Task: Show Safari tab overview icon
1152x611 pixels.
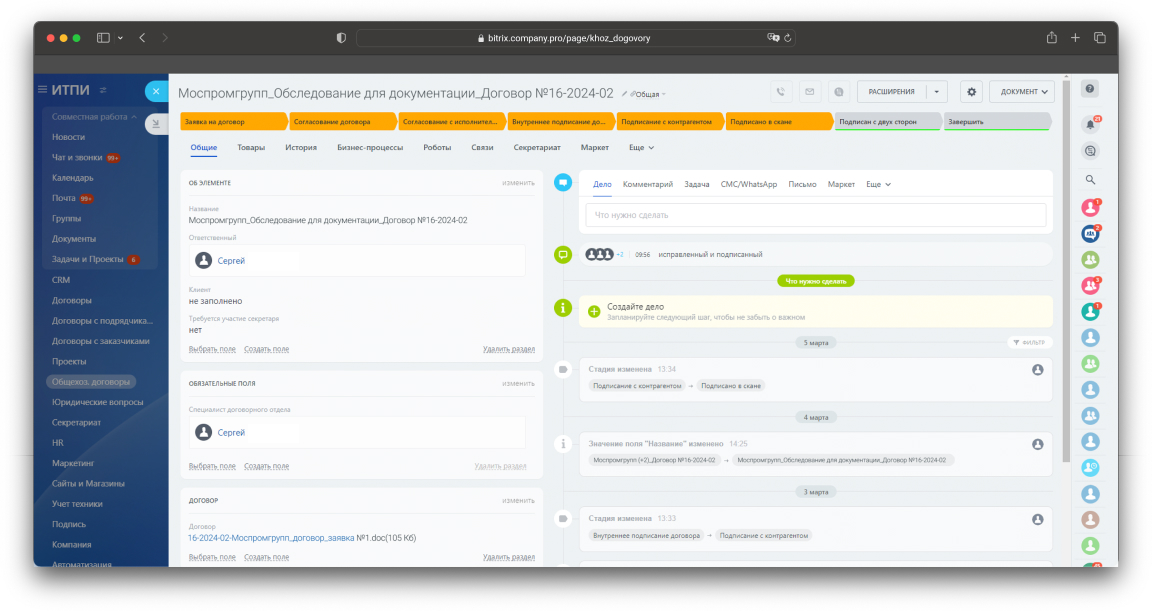Action: coord(1100,38)
